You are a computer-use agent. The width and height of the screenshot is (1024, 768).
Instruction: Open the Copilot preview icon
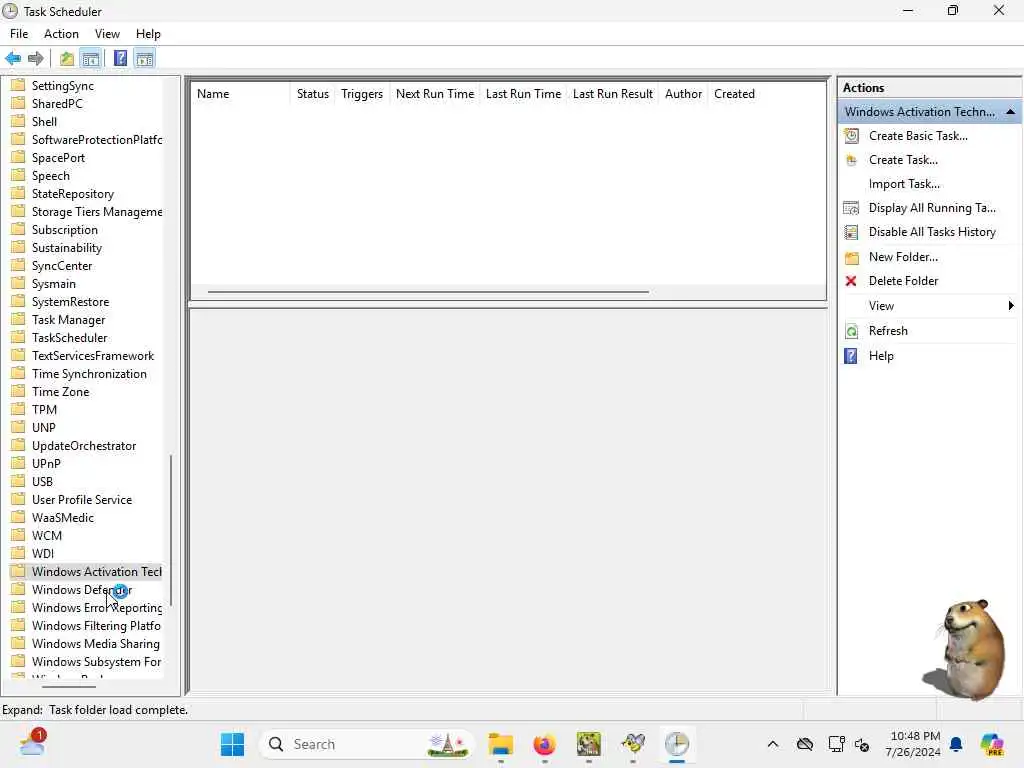992,744
